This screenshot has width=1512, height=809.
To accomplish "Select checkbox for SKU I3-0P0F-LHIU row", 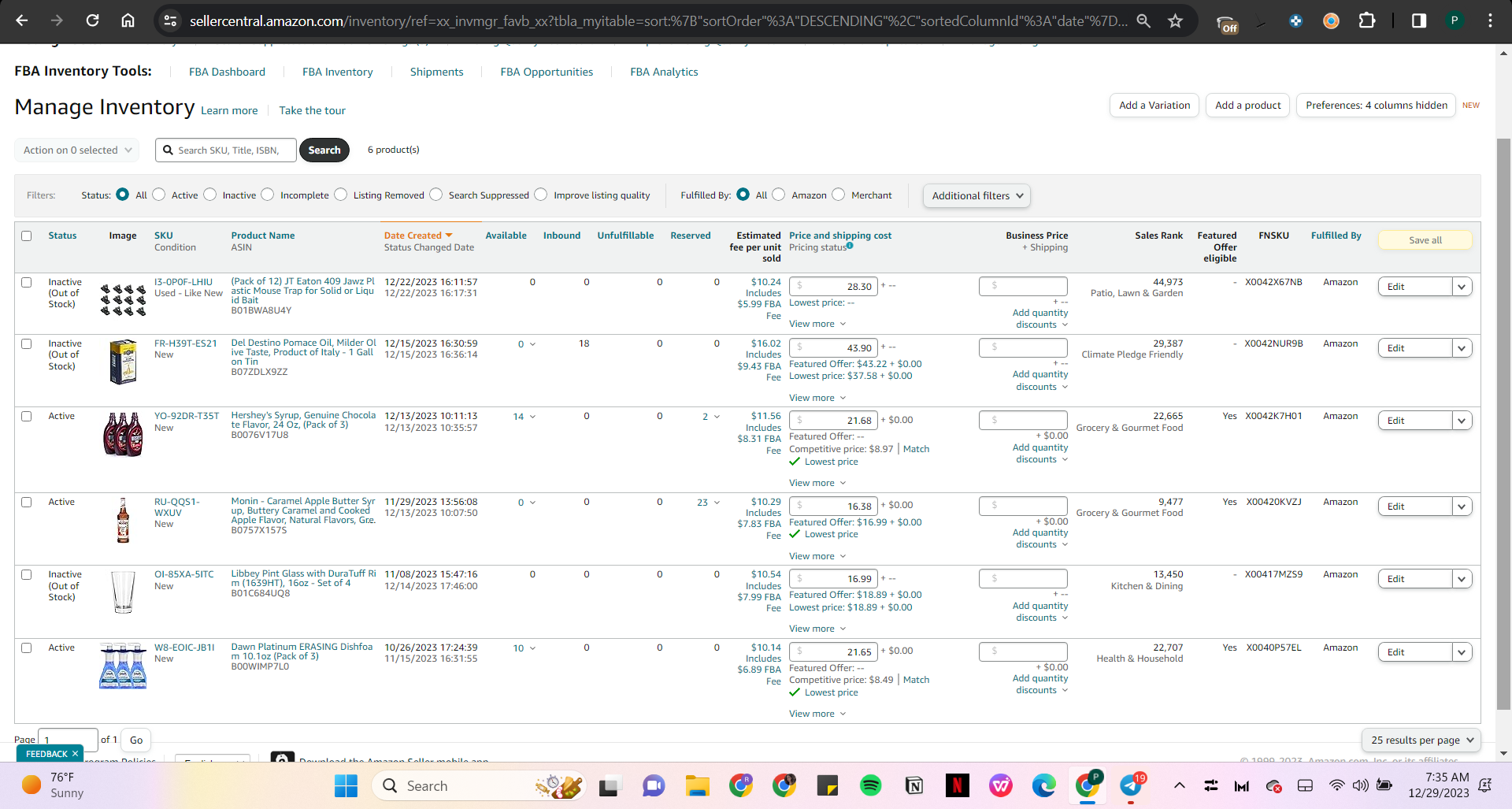I will (x=27, y=282).
